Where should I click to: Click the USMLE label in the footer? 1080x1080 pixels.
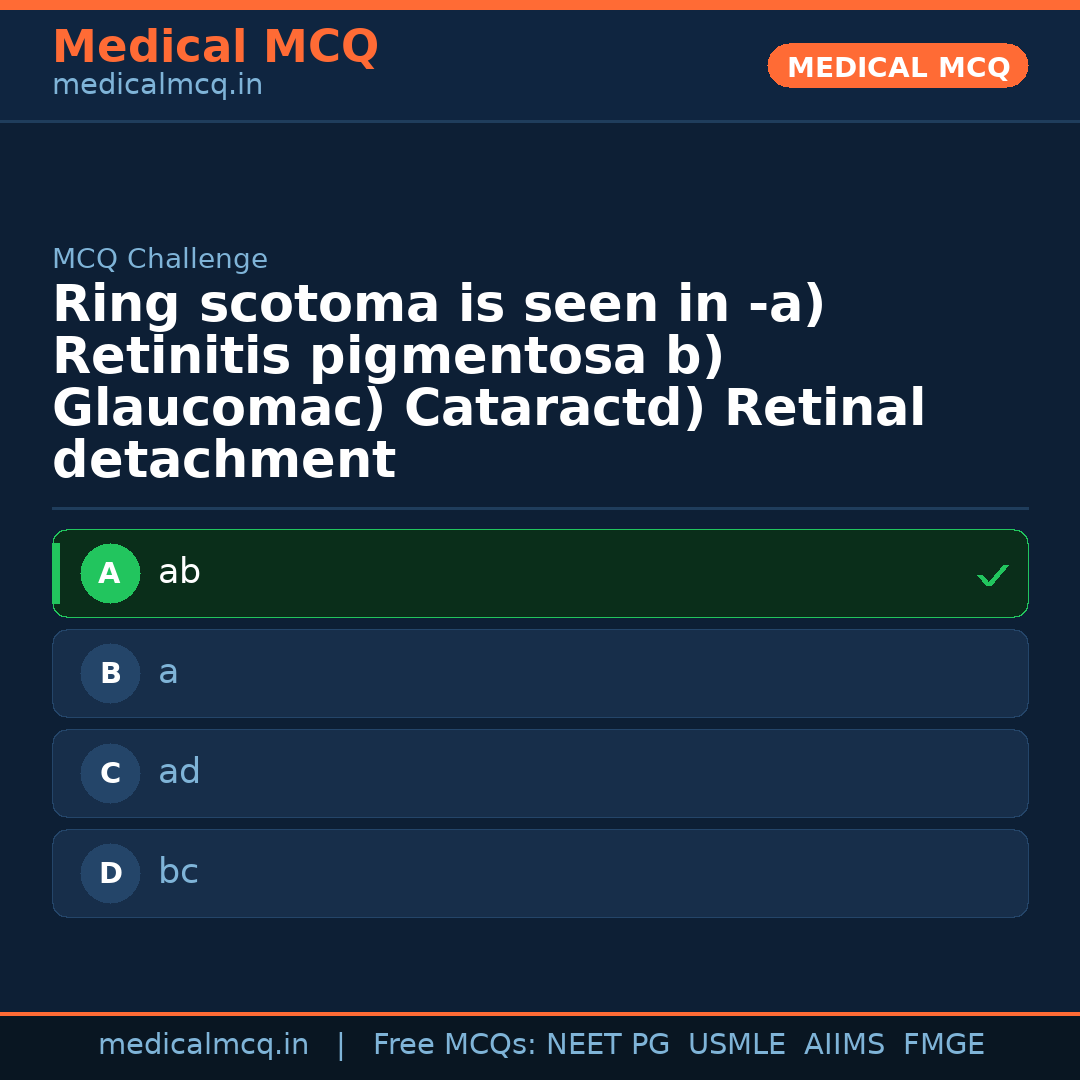[737, 1043]
